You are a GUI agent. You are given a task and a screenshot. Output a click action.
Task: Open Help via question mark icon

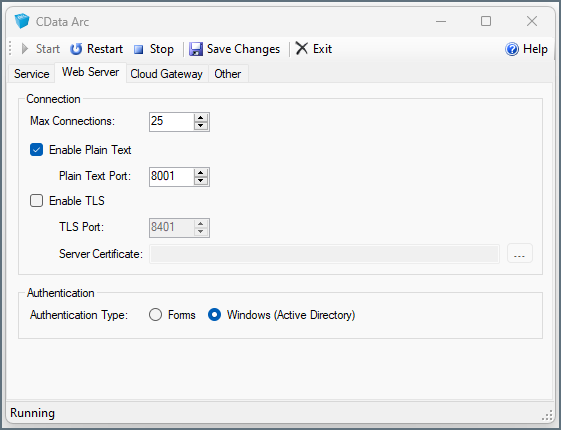tap(512, 49)
